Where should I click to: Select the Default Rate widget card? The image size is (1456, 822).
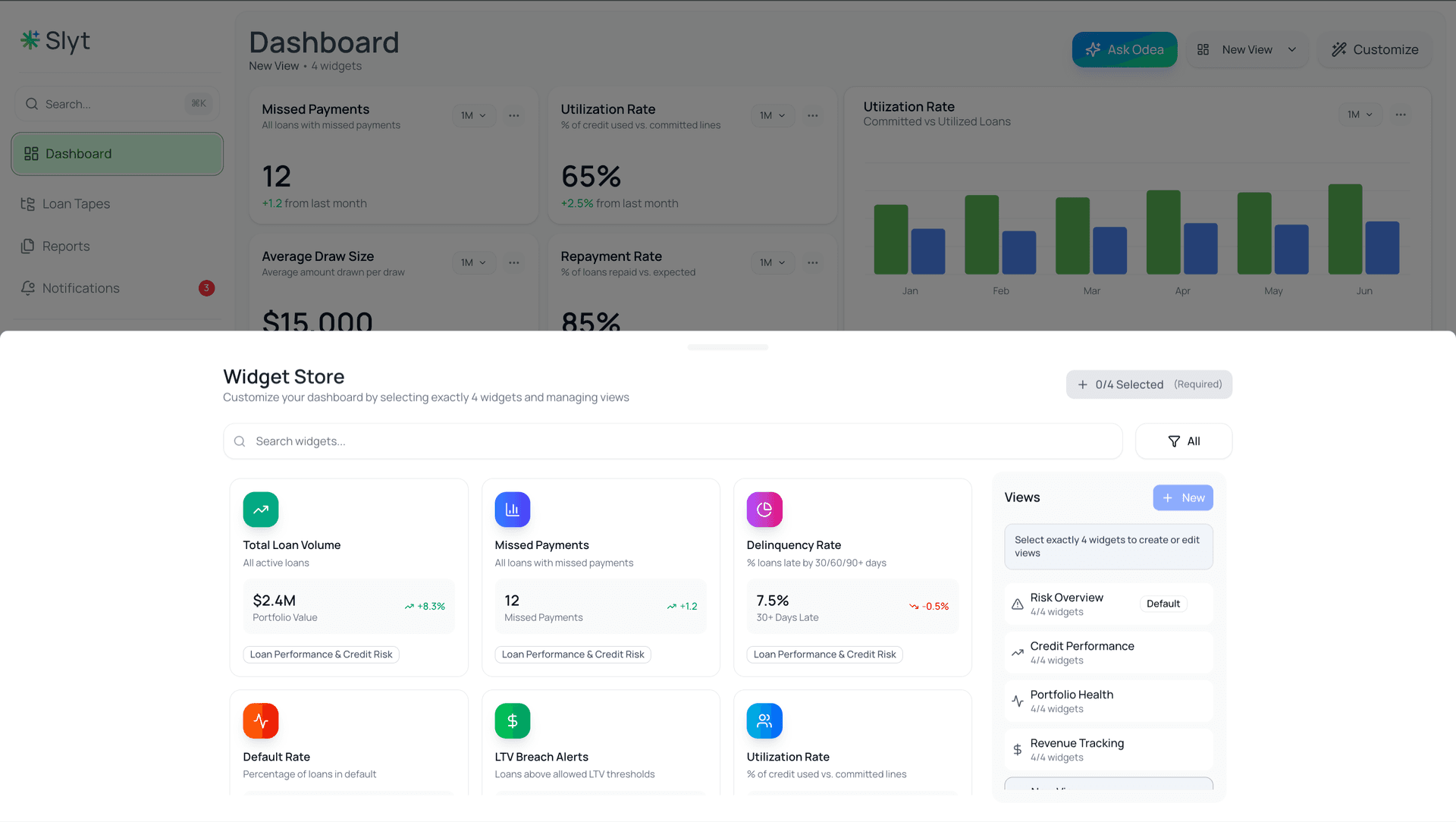[349, 742]
